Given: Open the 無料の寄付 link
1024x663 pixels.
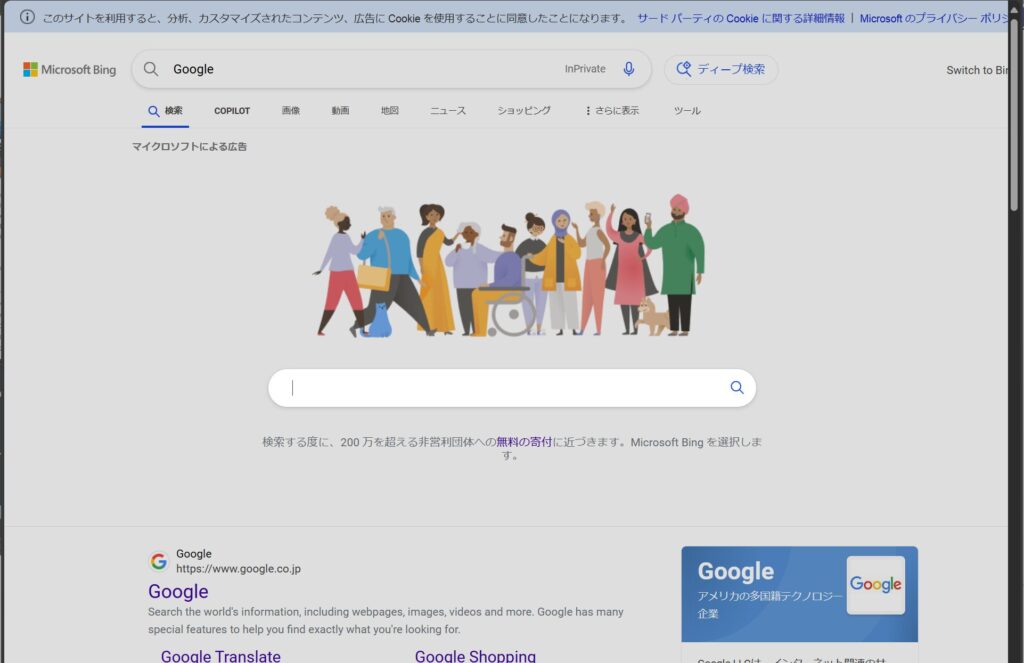Looking at the screenshot, I should 524,442.
